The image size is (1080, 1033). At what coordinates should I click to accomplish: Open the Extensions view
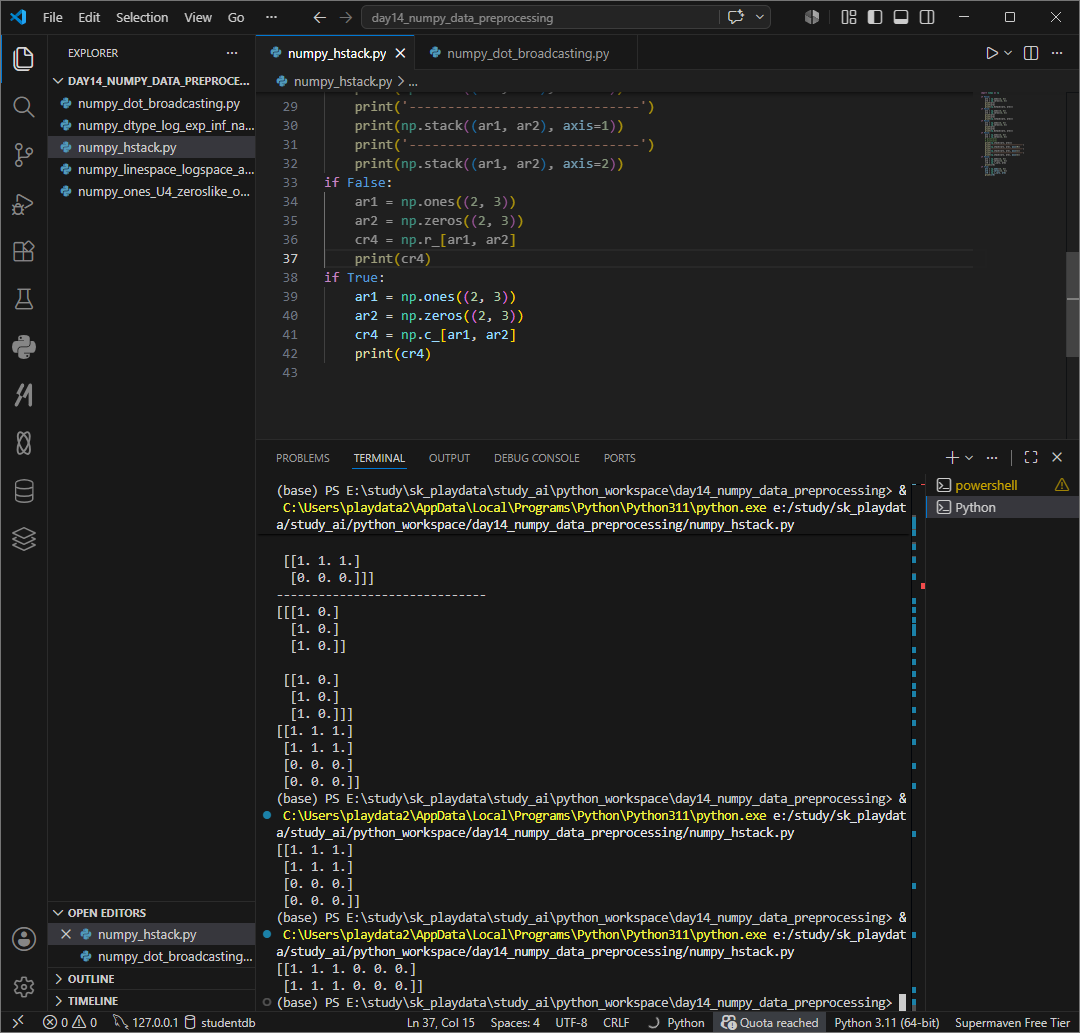point(23,251)
